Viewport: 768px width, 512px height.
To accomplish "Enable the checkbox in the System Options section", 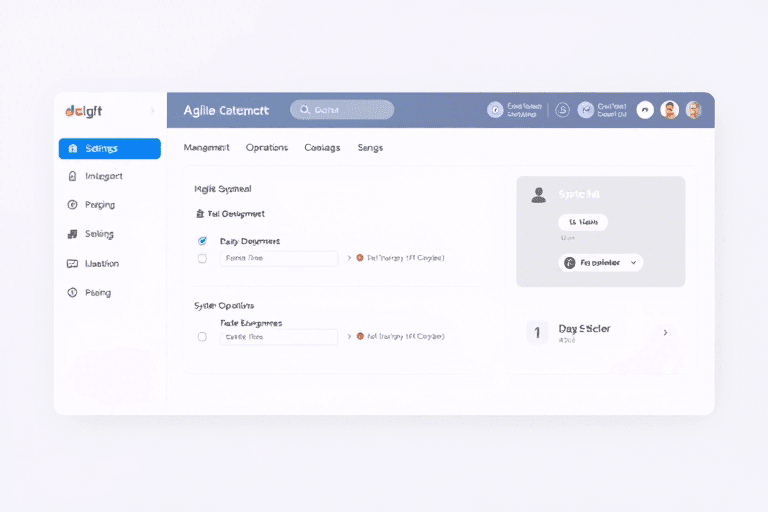I will 202,337.
